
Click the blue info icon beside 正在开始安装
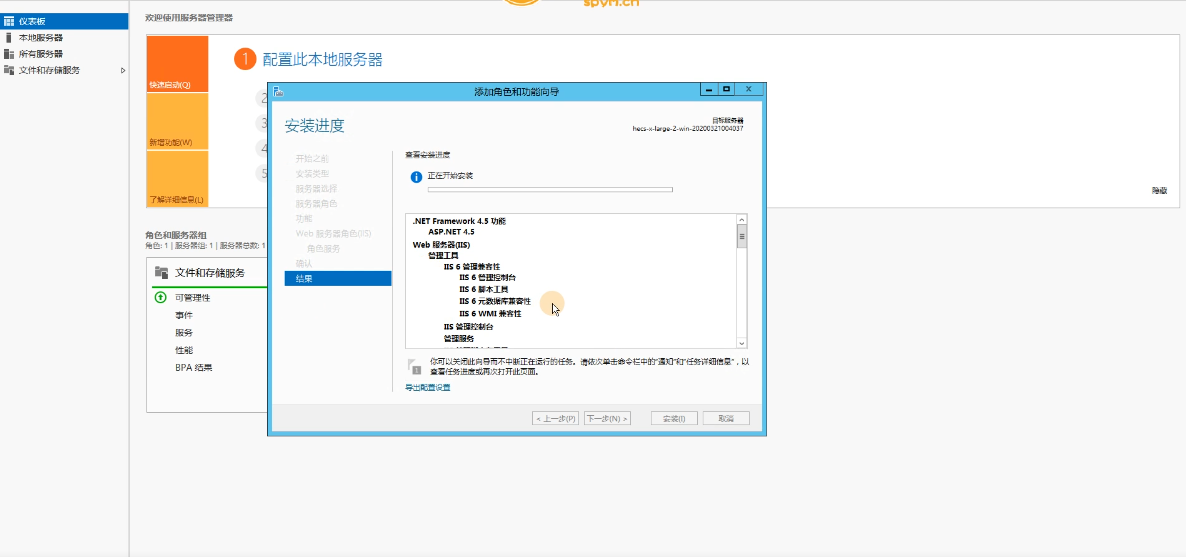[416, 176]
